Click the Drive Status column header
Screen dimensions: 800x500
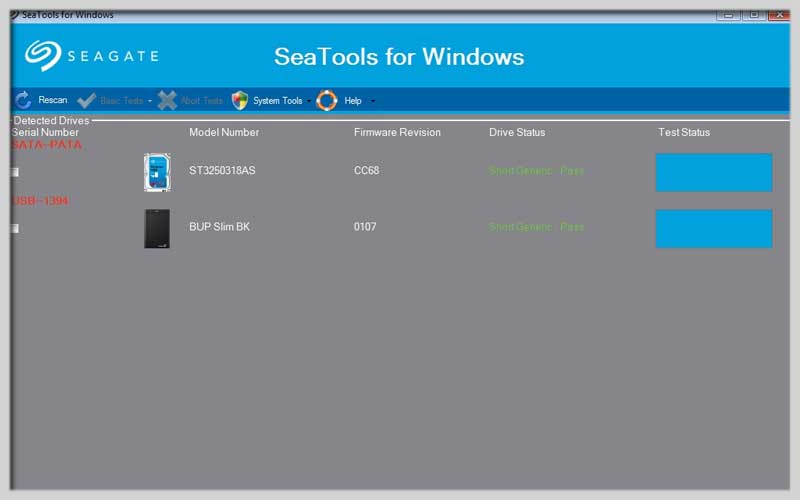click(x=517, y=132)
